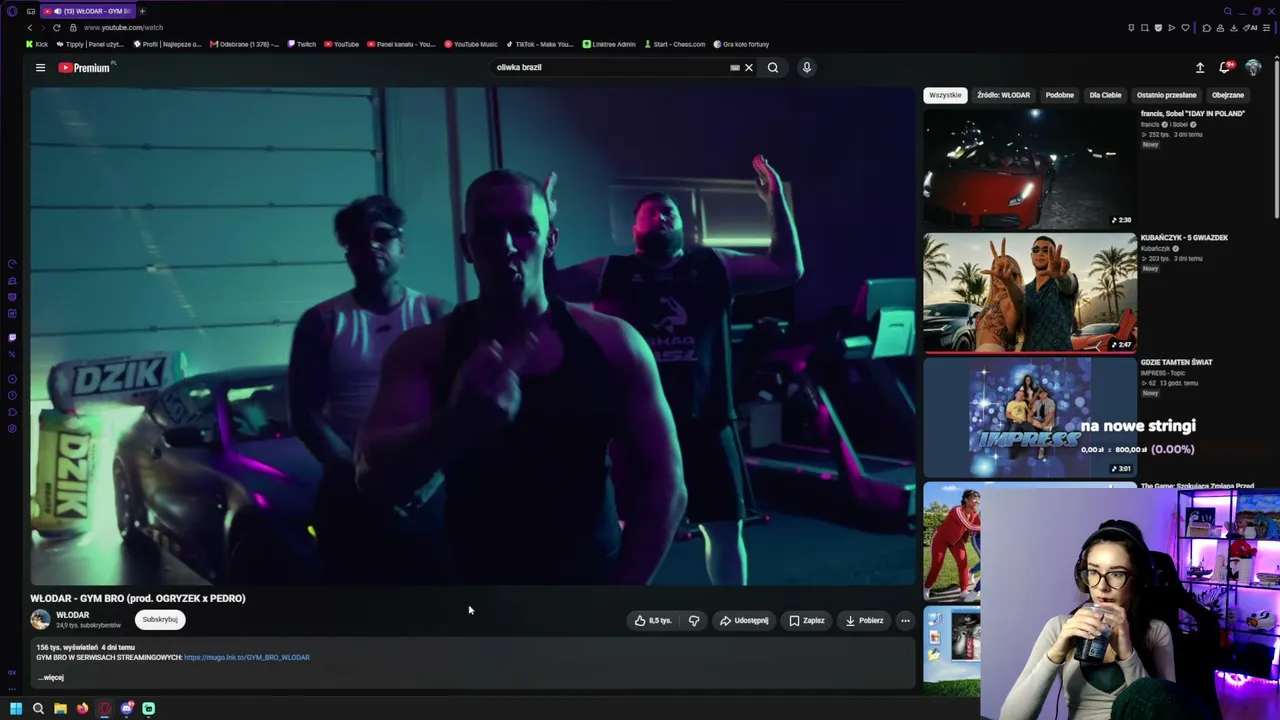Select the Dla Ciebie chip
Viewport: 1280px width, 720px height.
tap(1105, 95)
